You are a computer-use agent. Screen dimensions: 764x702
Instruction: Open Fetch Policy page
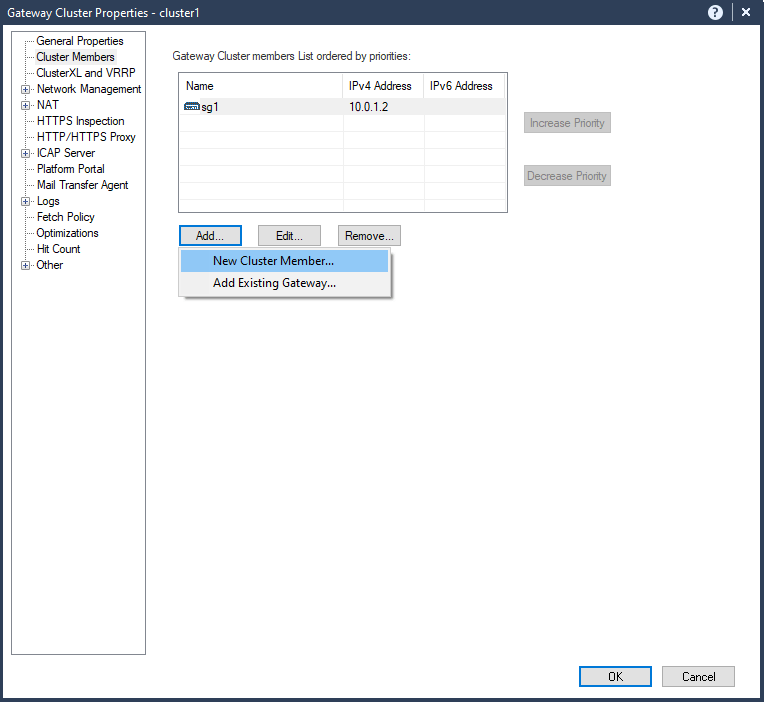(65, 217)
